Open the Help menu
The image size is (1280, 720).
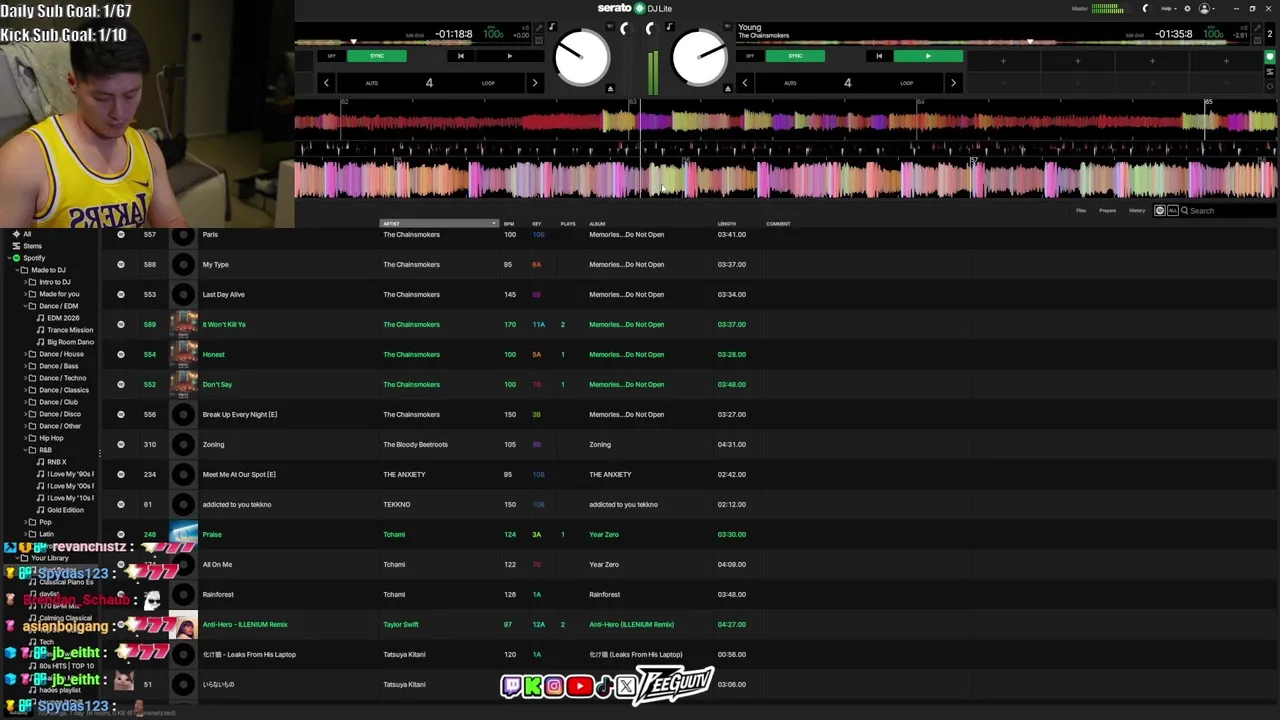(1167, 9)
